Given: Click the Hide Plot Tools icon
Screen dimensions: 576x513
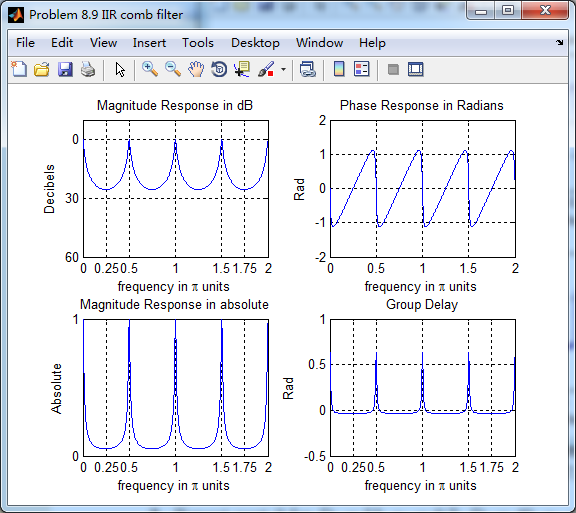Looking at the screenshot, I should pos(393,69).
